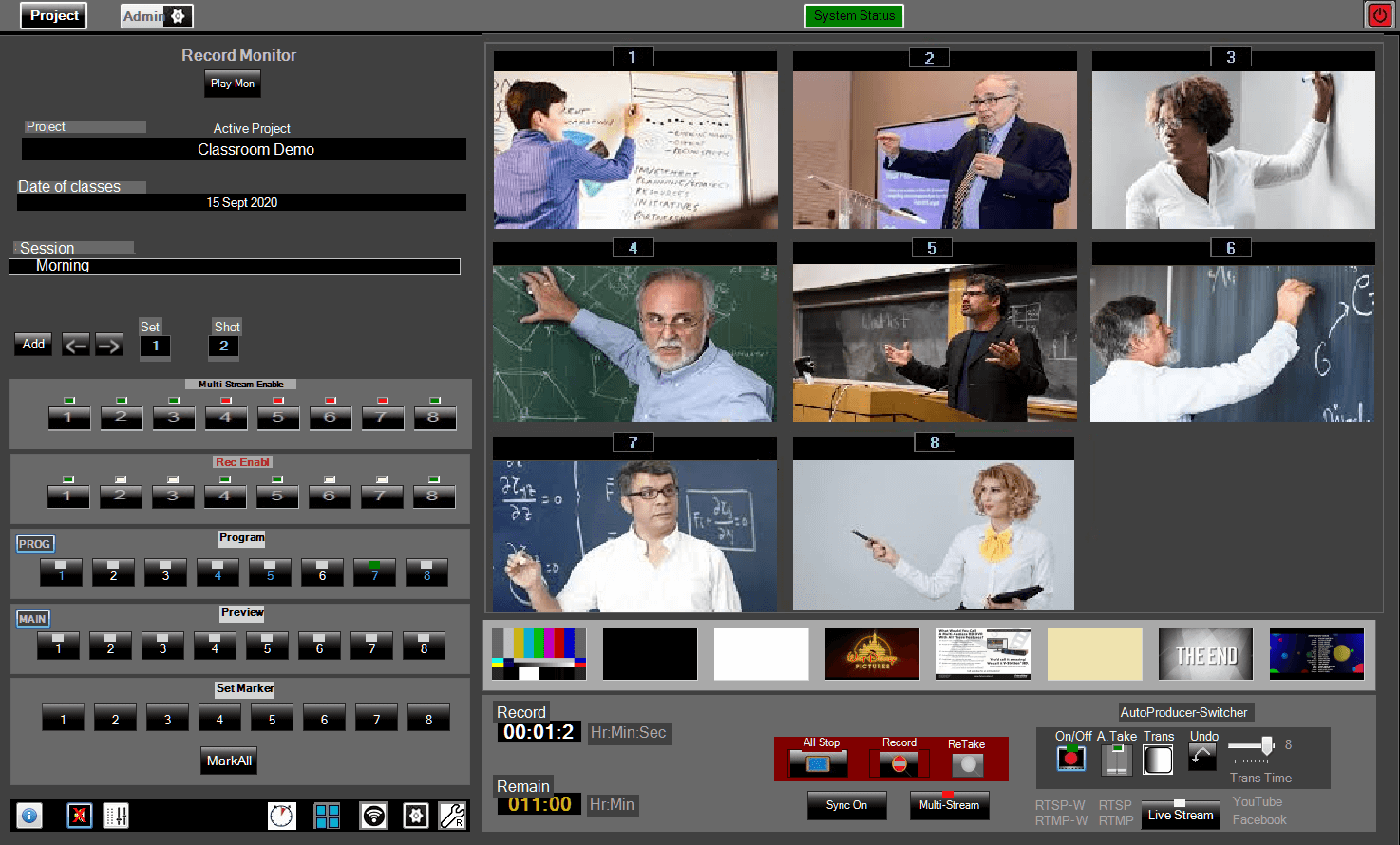Toggle AutoProducer On/Off
The height and width of the screenshot is (845, 1400).
(1071, 759)
